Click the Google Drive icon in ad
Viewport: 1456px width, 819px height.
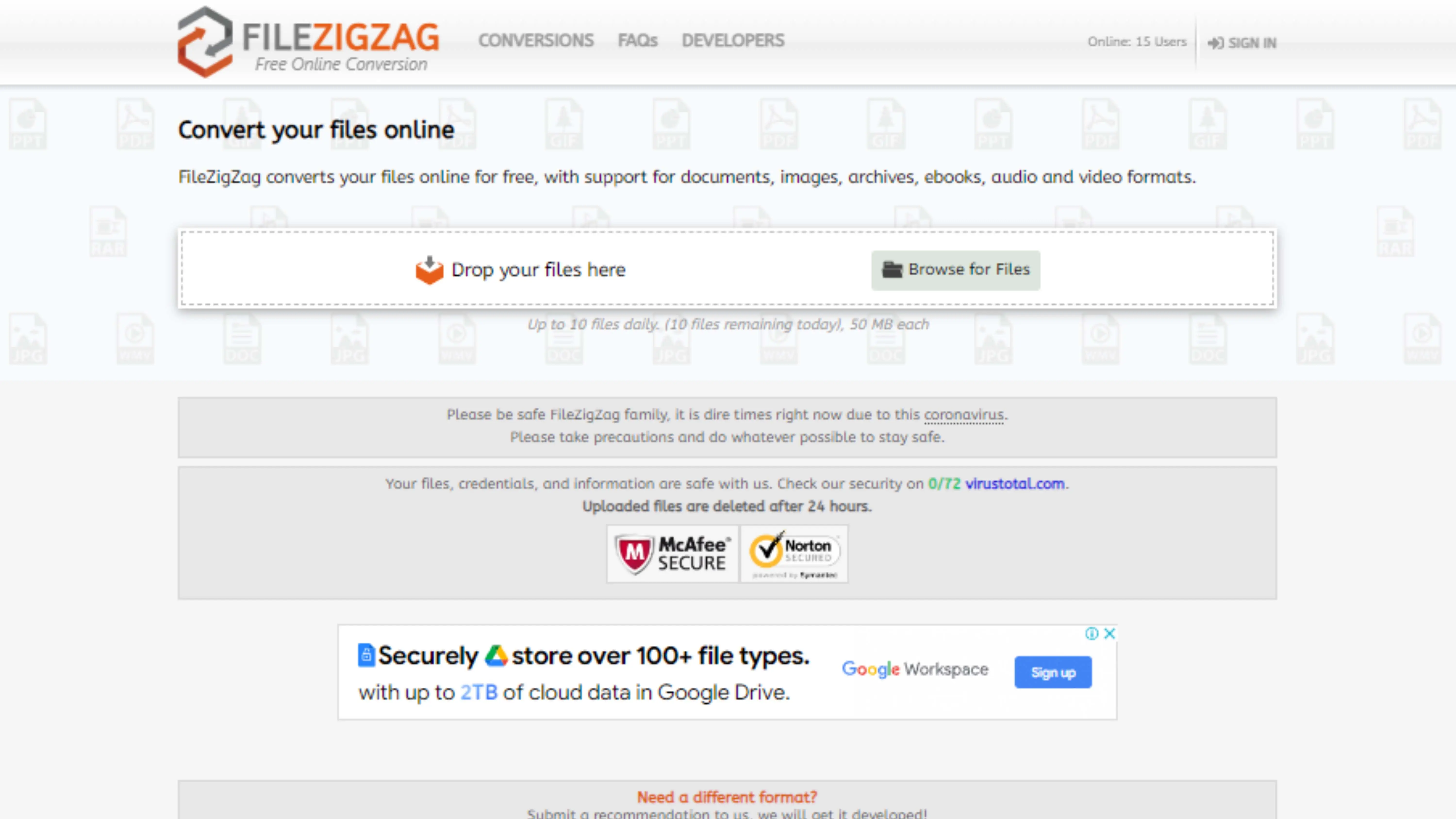point(496,656)
